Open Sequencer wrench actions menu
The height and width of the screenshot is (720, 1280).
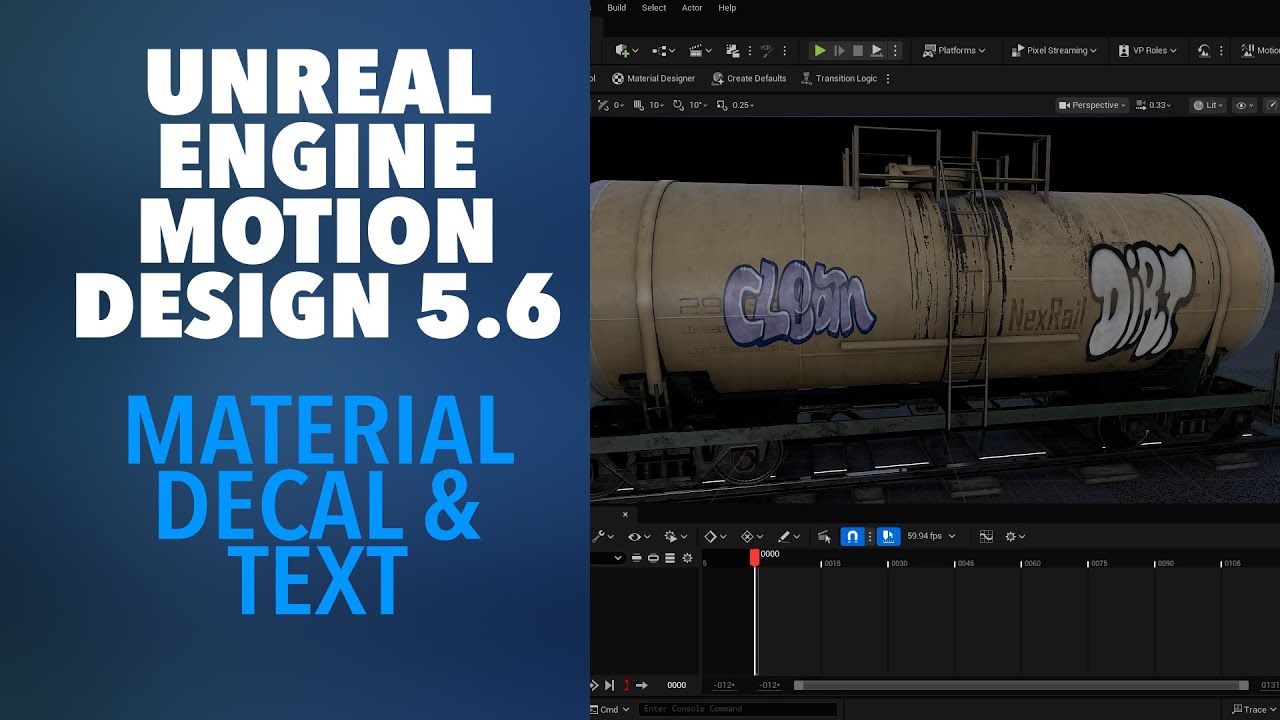click(x=603, y=536)
